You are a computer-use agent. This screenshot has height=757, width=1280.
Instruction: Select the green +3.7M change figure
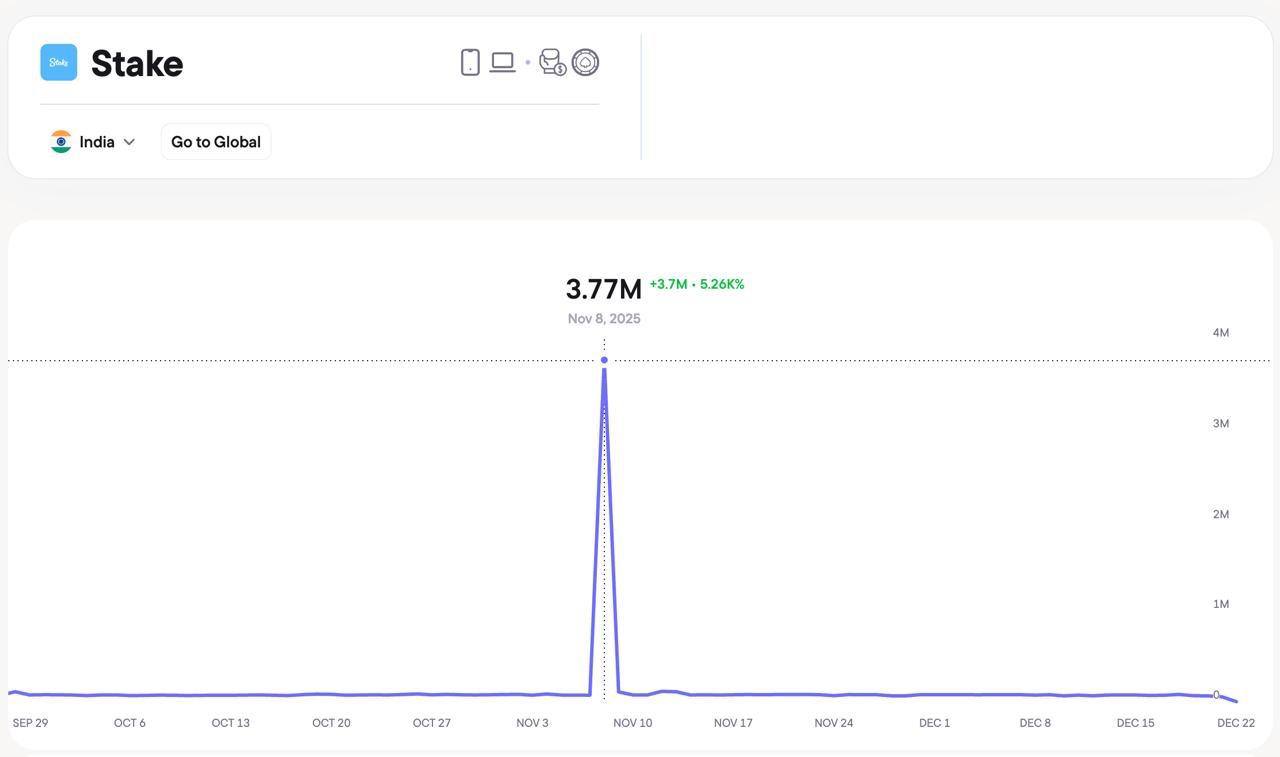coord(668,284)
